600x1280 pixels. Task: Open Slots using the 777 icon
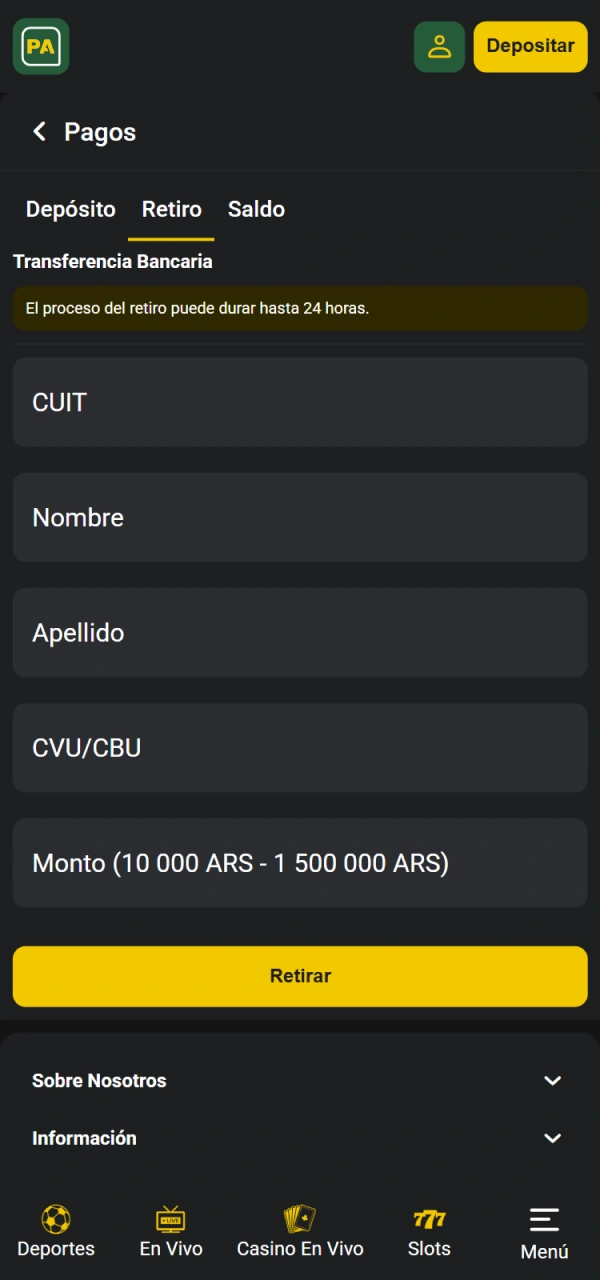[429, 1219]
